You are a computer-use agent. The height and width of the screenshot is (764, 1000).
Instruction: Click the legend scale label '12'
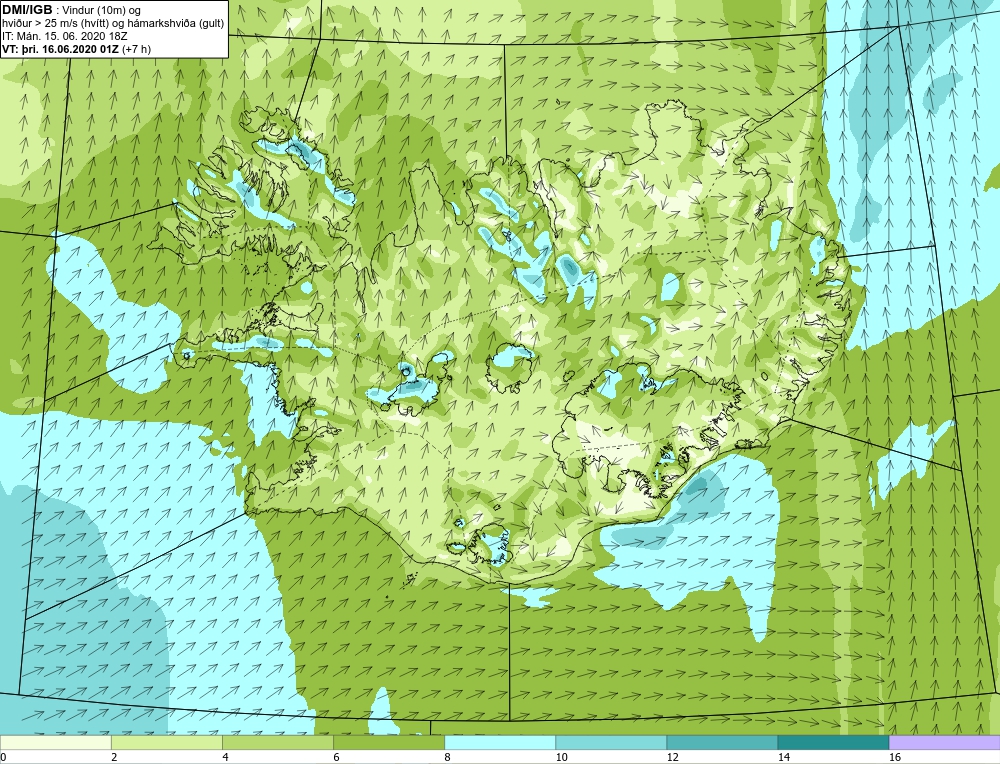coord(672,757)
